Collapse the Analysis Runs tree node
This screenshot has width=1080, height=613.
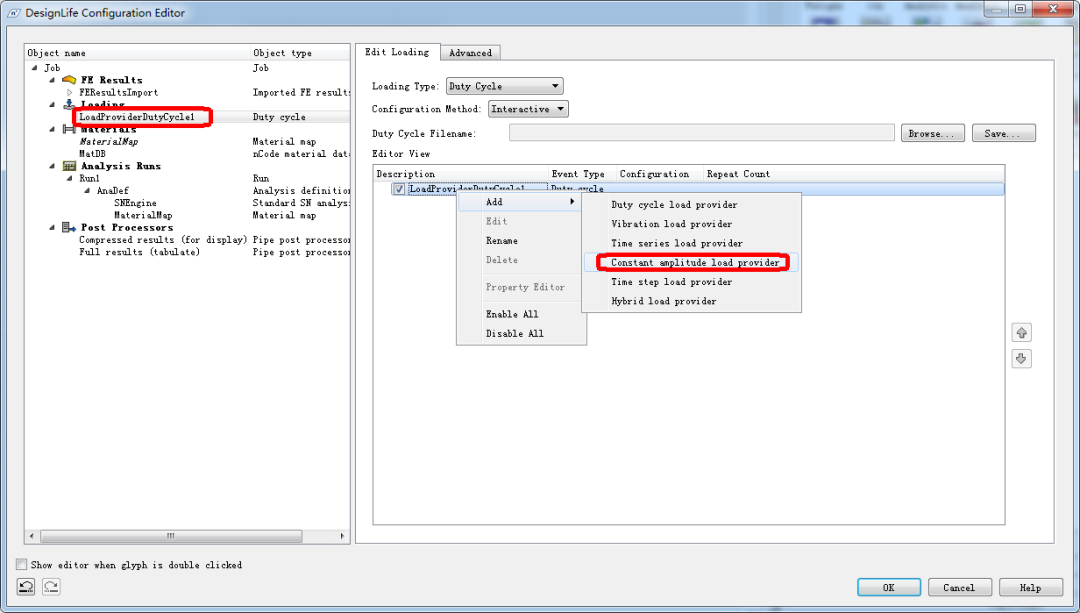pyautogui.click(x=52, y=166)
